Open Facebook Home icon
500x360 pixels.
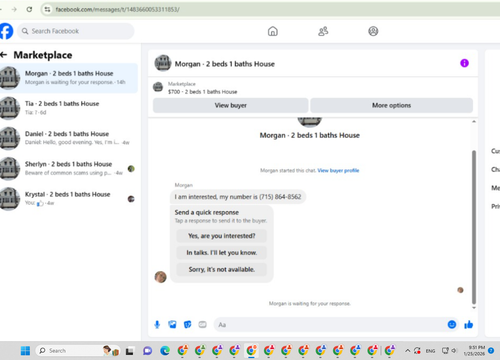(273, 31)
